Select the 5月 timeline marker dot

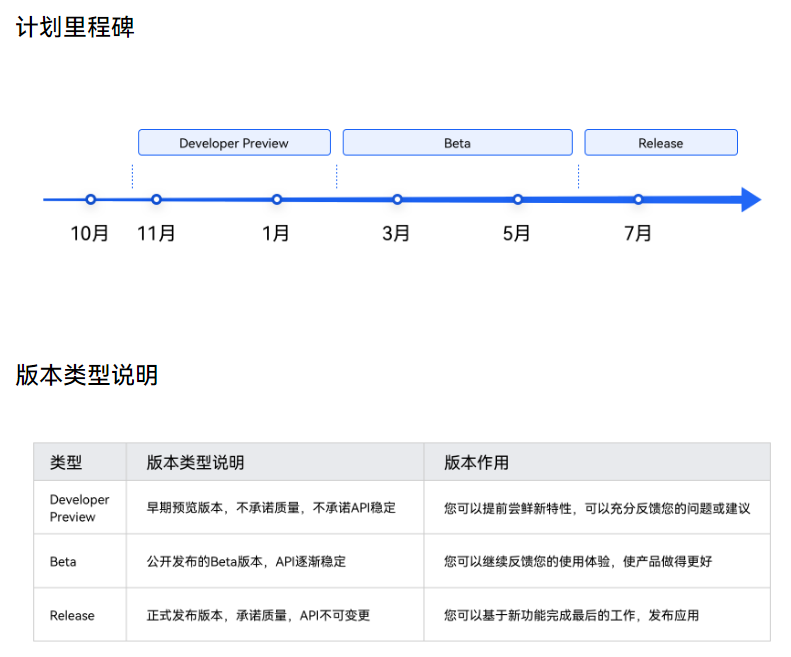(x=518, y=200)
